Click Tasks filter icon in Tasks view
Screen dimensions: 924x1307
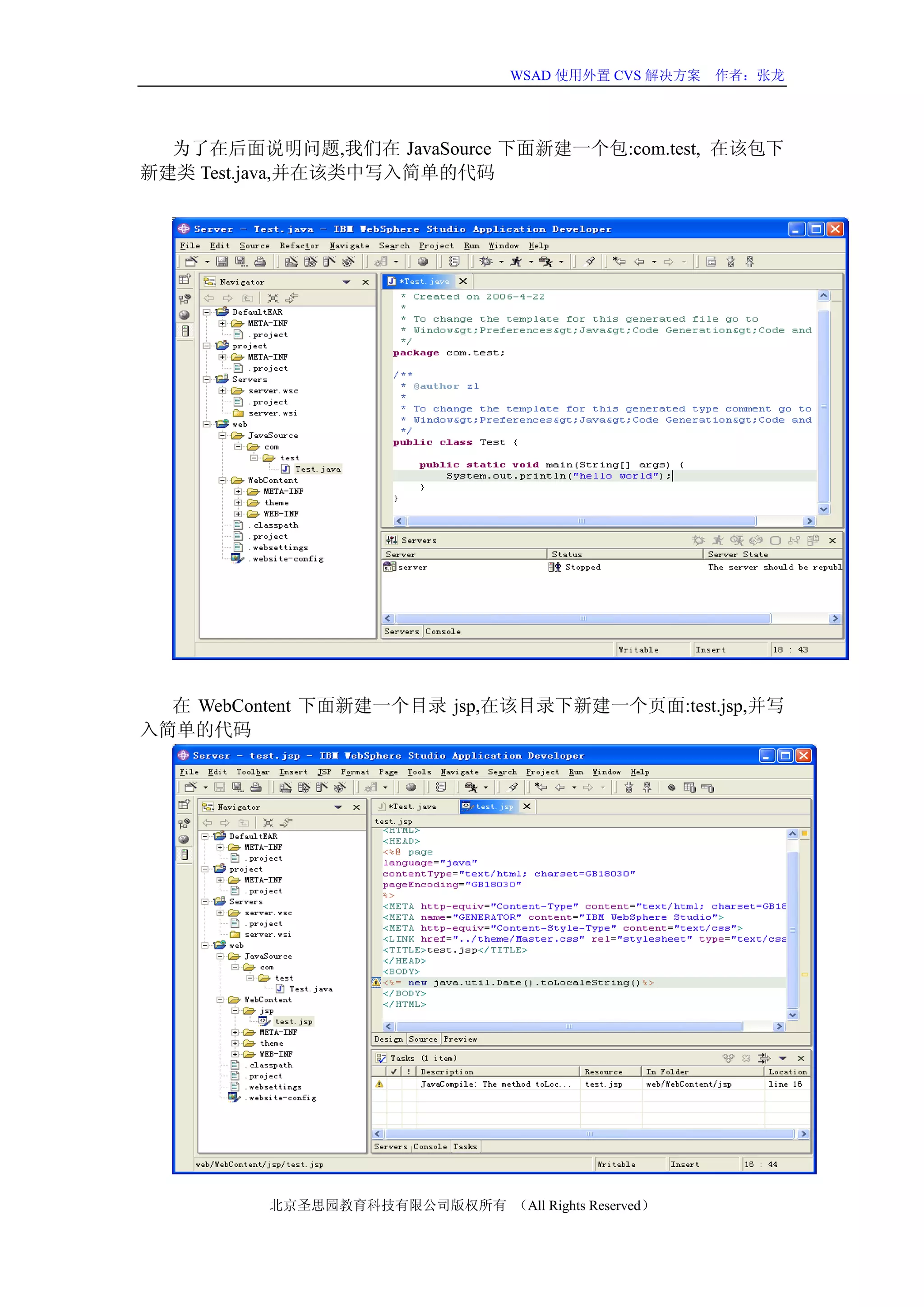[764, 1058]
